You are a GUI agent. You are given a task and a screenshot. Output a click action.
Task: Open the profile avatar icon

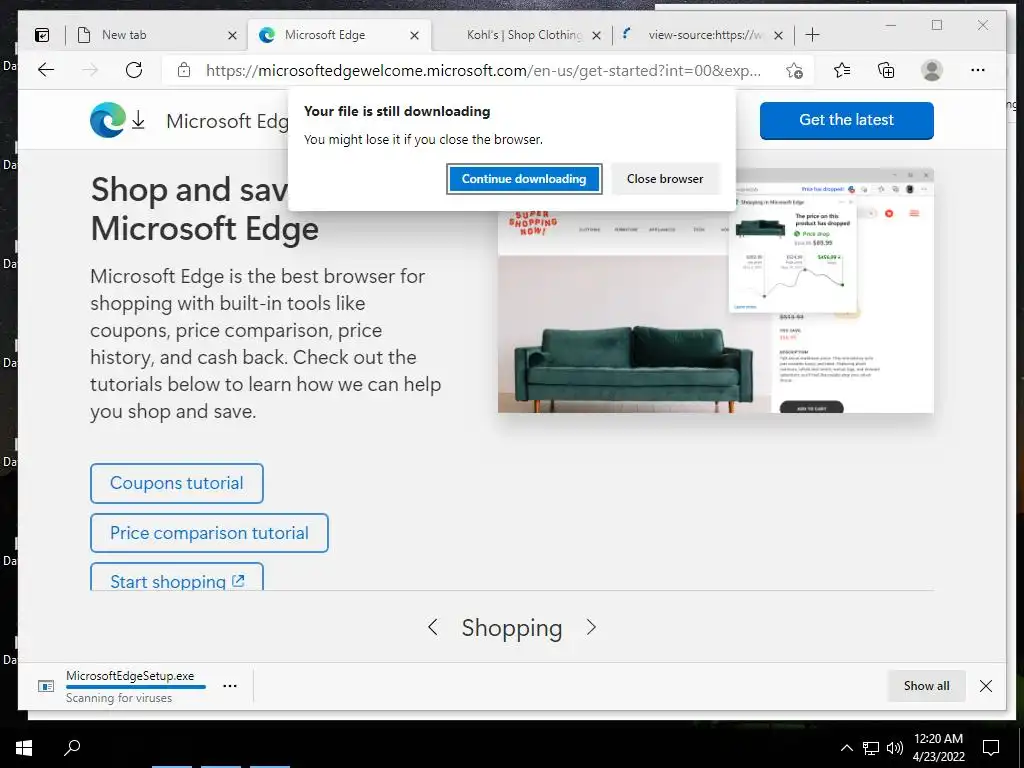[x=932, y=70]
